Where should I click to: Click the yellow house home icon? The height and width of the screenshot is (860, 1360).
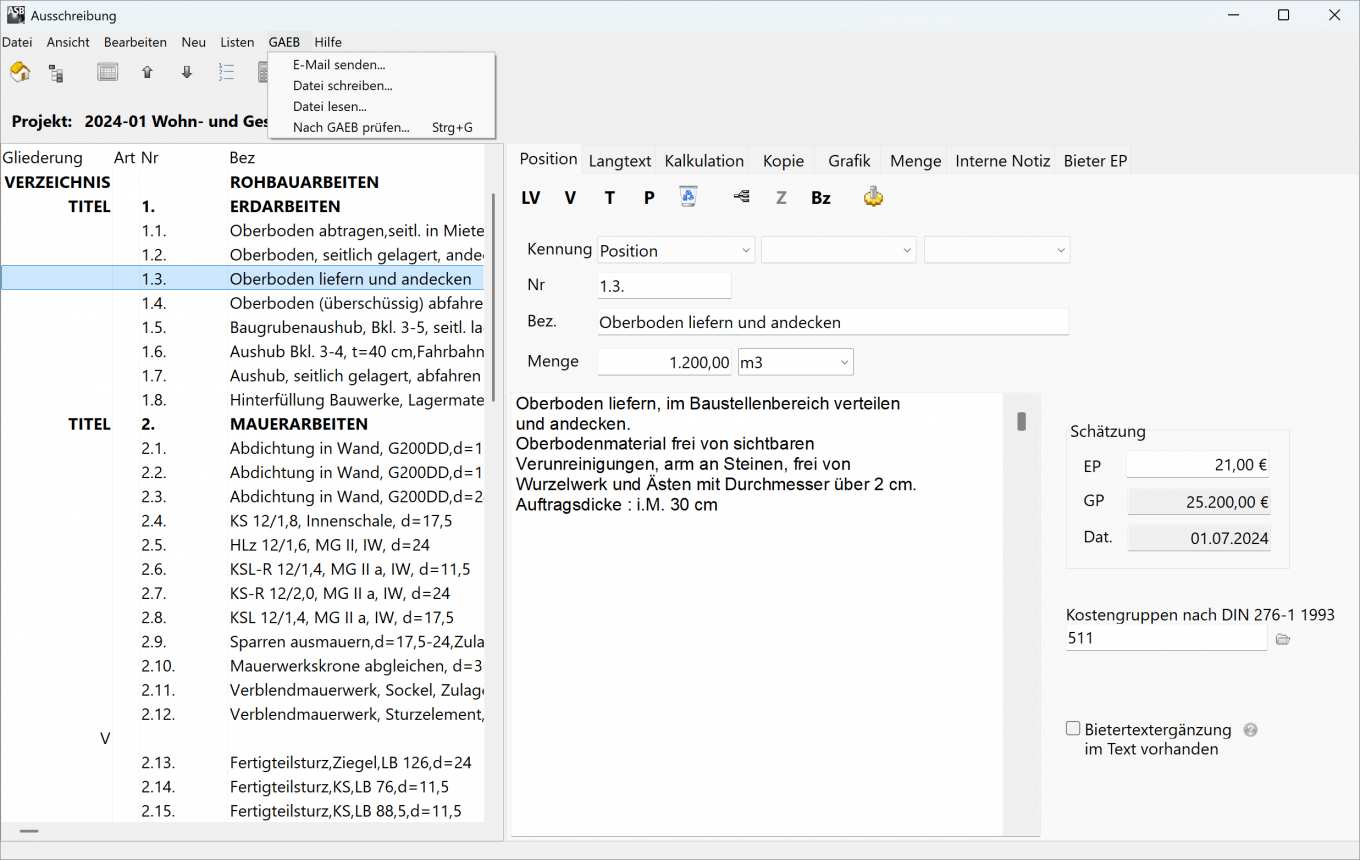20,72
